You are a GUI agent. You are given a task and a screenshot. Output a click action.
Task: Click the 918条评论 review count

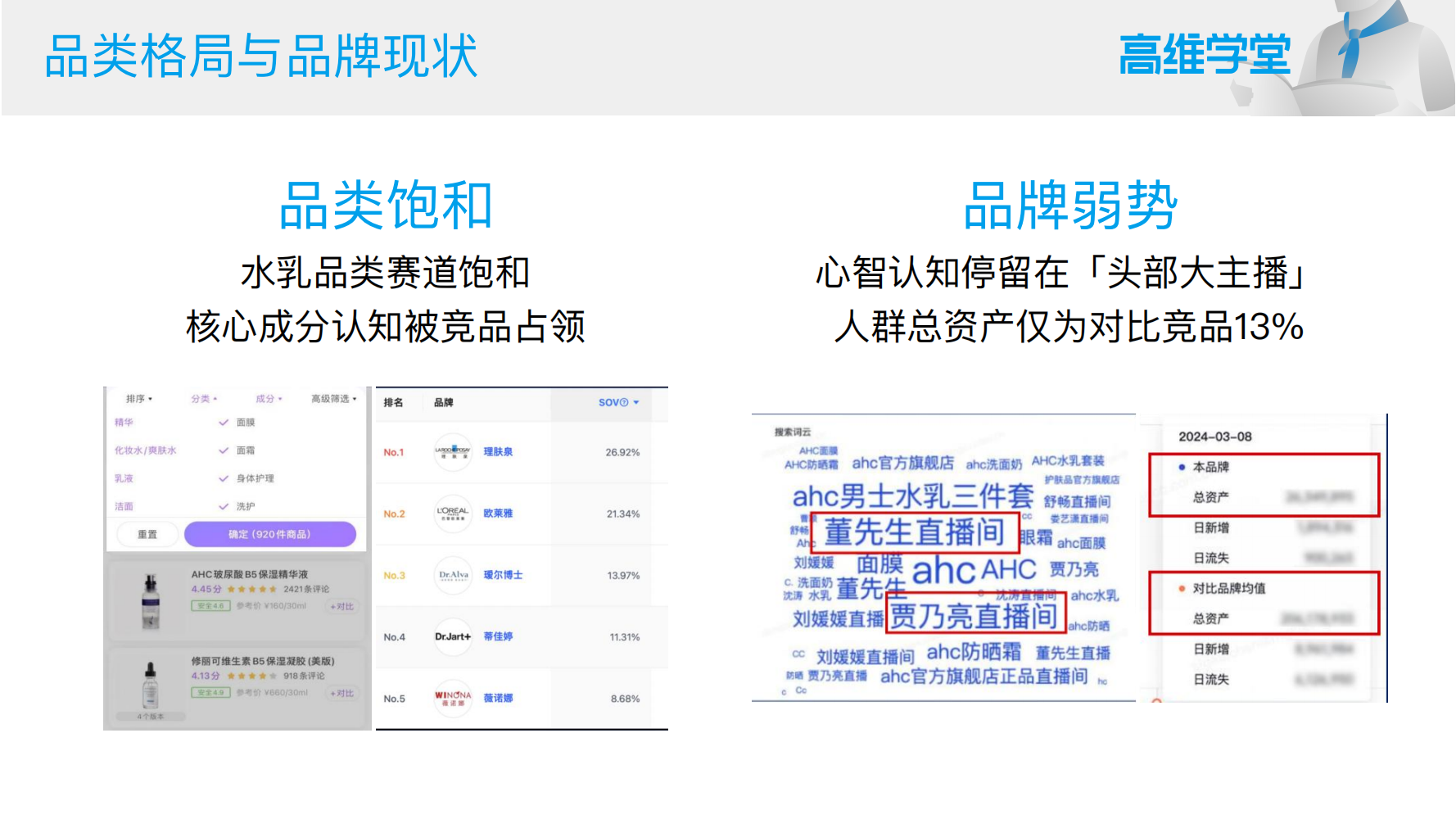coord(304,676)
